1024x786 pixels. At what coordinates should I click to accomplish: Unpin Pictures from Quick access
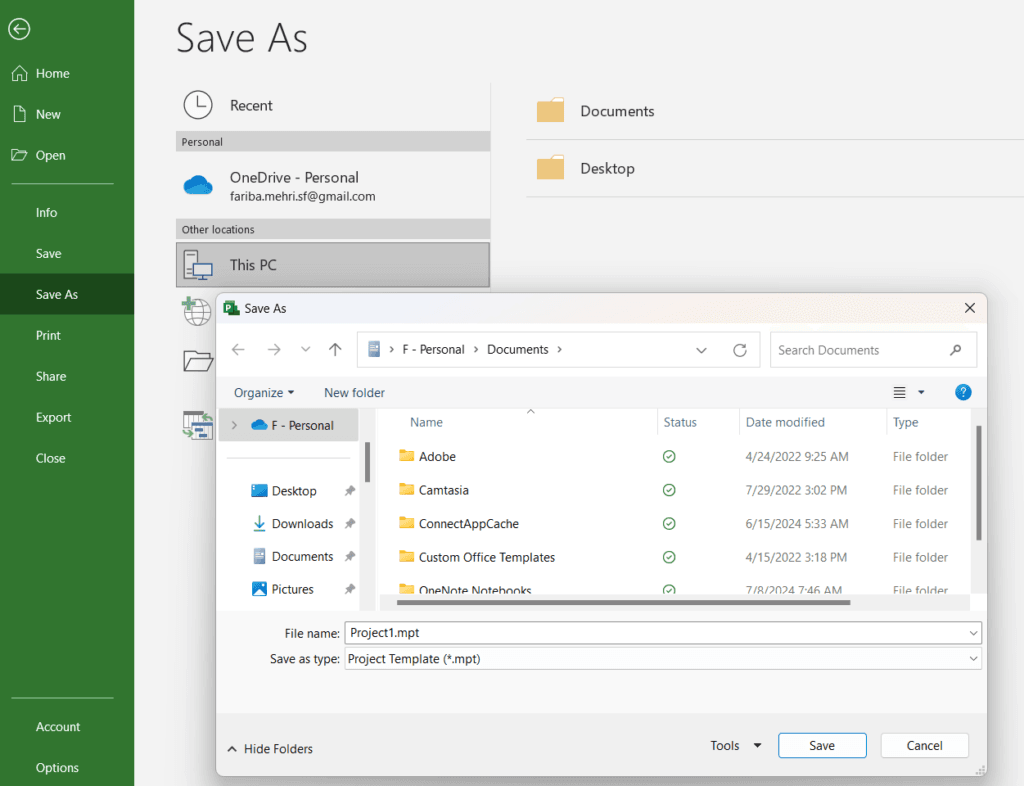click(x=350, y=589)
